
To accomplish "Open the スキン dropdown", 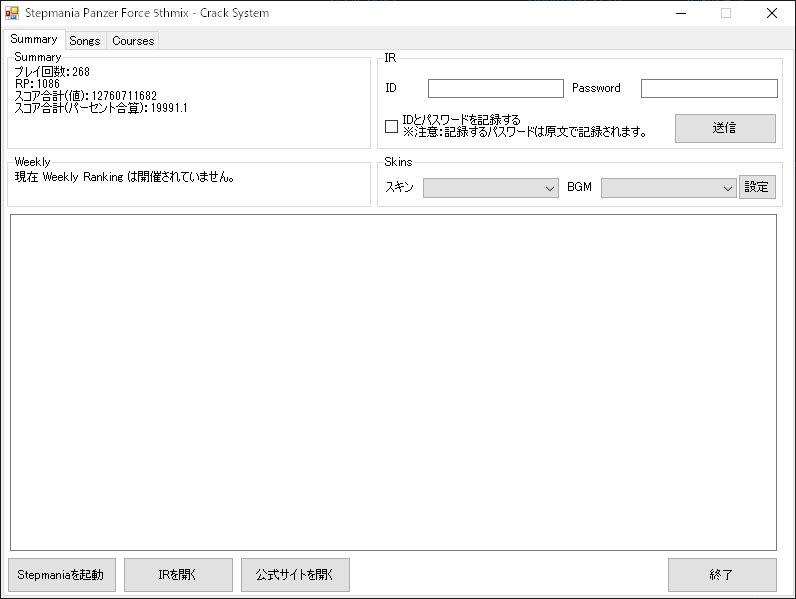I will (490, 188).
